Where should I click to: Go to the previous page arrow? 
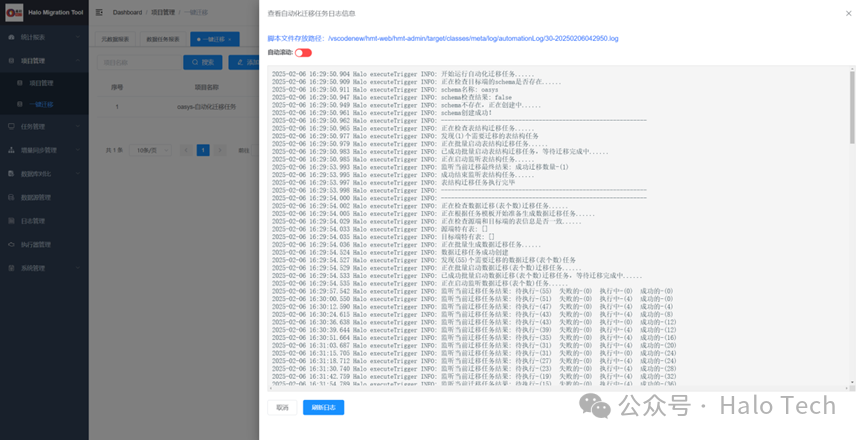tap(186, 150)
